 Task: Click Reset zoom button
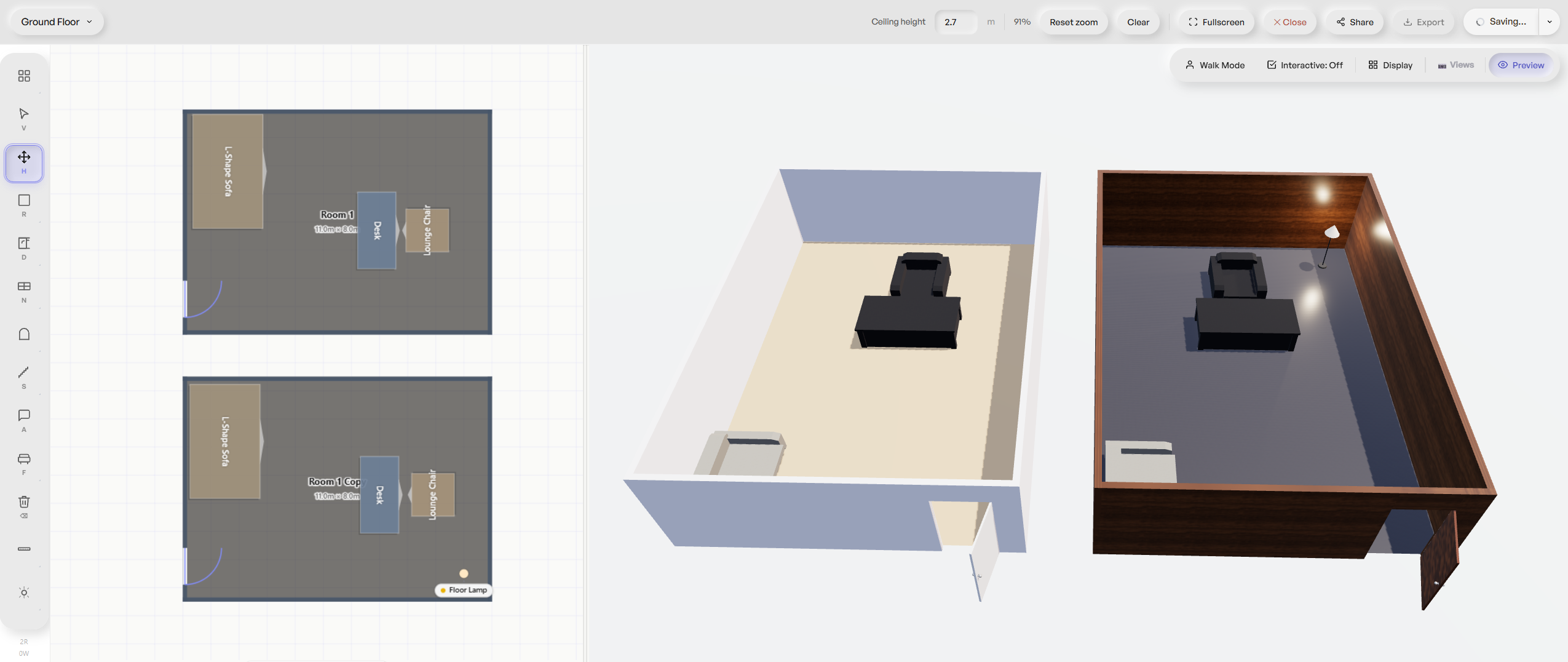(1074, 22)
